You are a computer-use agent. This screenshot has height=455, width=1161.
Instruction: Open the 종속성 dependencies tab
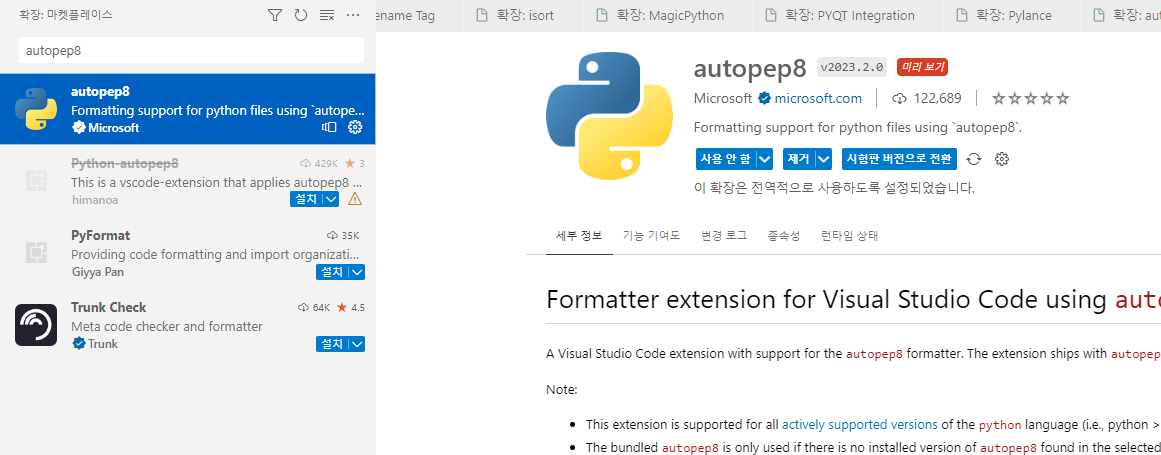[x=784, y=236]
